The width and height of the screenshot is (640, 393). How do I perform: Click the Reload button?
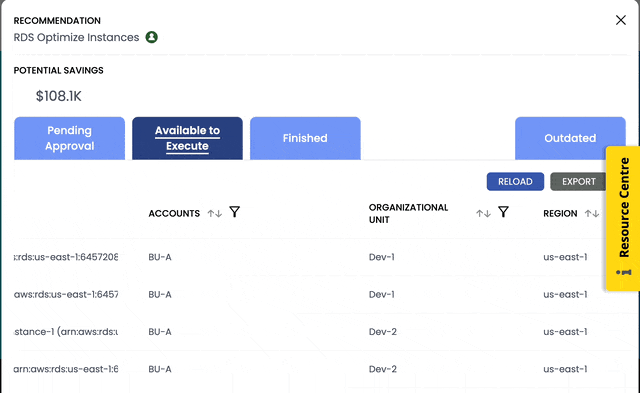515,182
